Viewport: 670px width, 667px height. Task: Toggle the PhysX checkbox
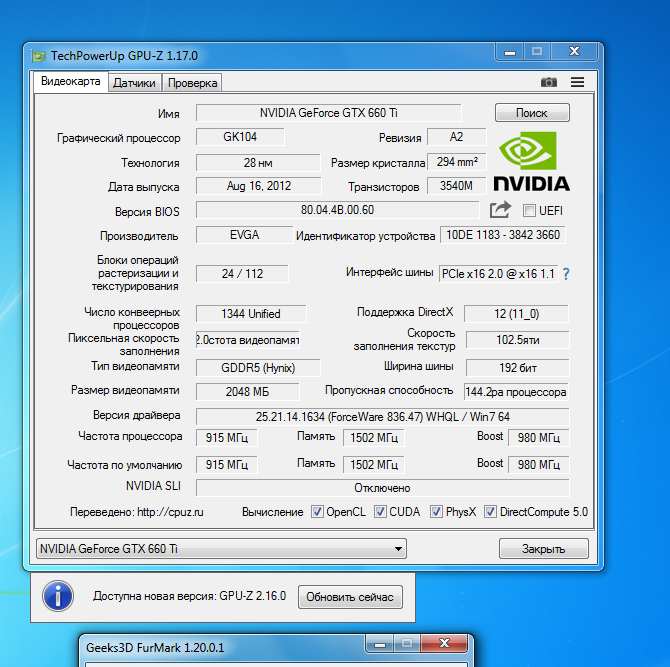tap(436, 512)
